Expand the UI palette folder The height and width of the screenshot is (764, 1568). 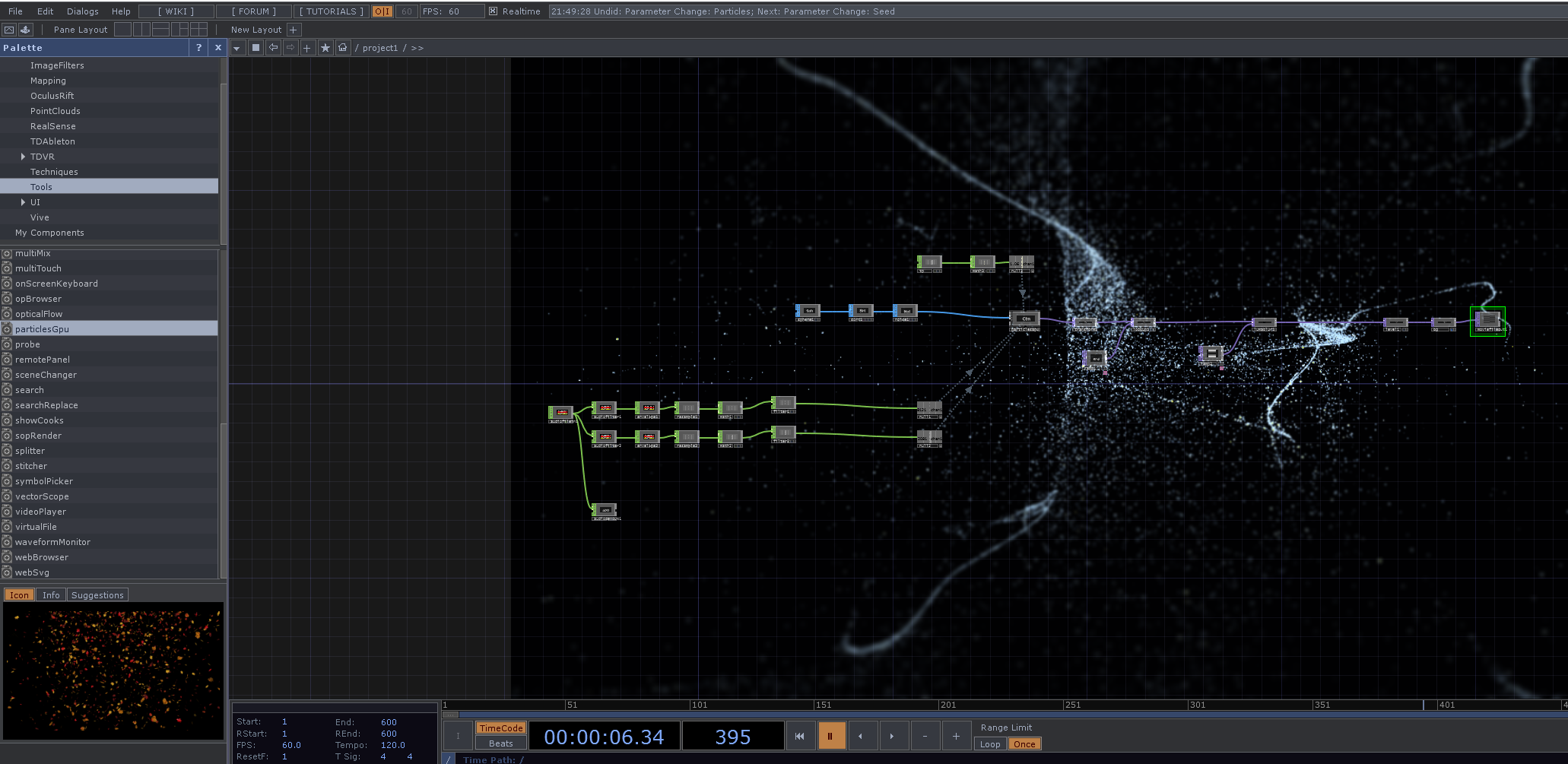point(23,202)
